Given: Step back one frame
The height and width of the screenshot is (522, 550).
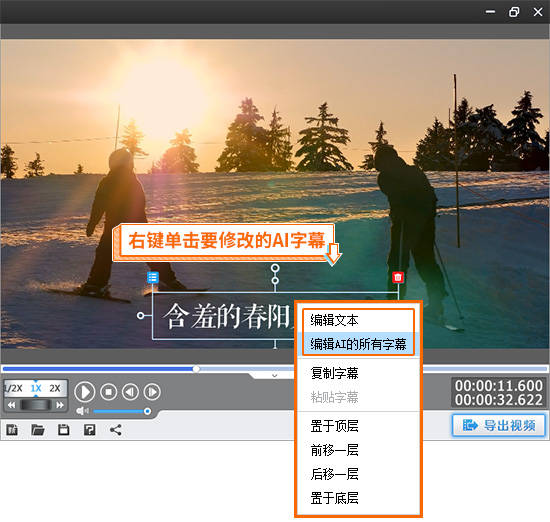Looking at the screenshot, I should point(130,392).
